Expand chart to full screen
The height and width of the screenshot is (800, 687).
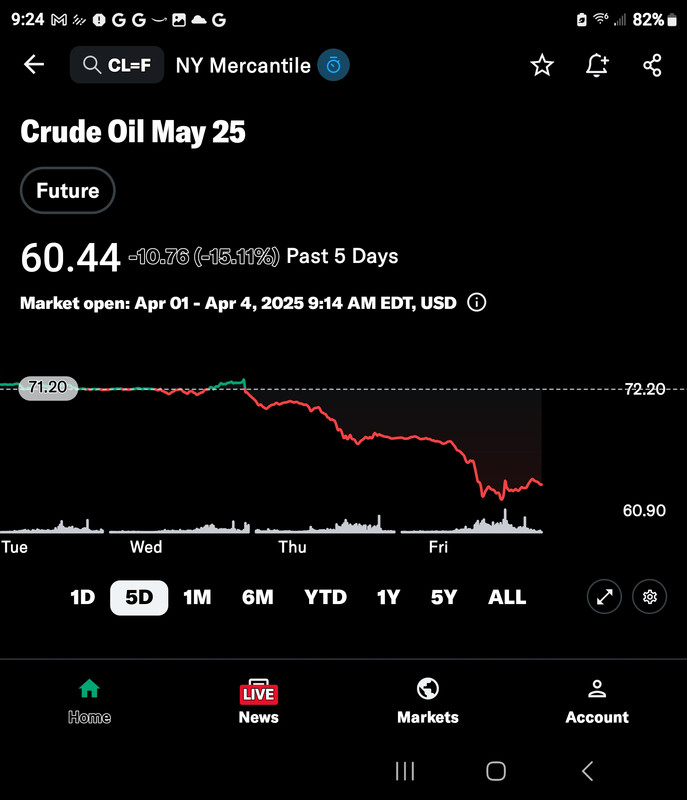604,596
